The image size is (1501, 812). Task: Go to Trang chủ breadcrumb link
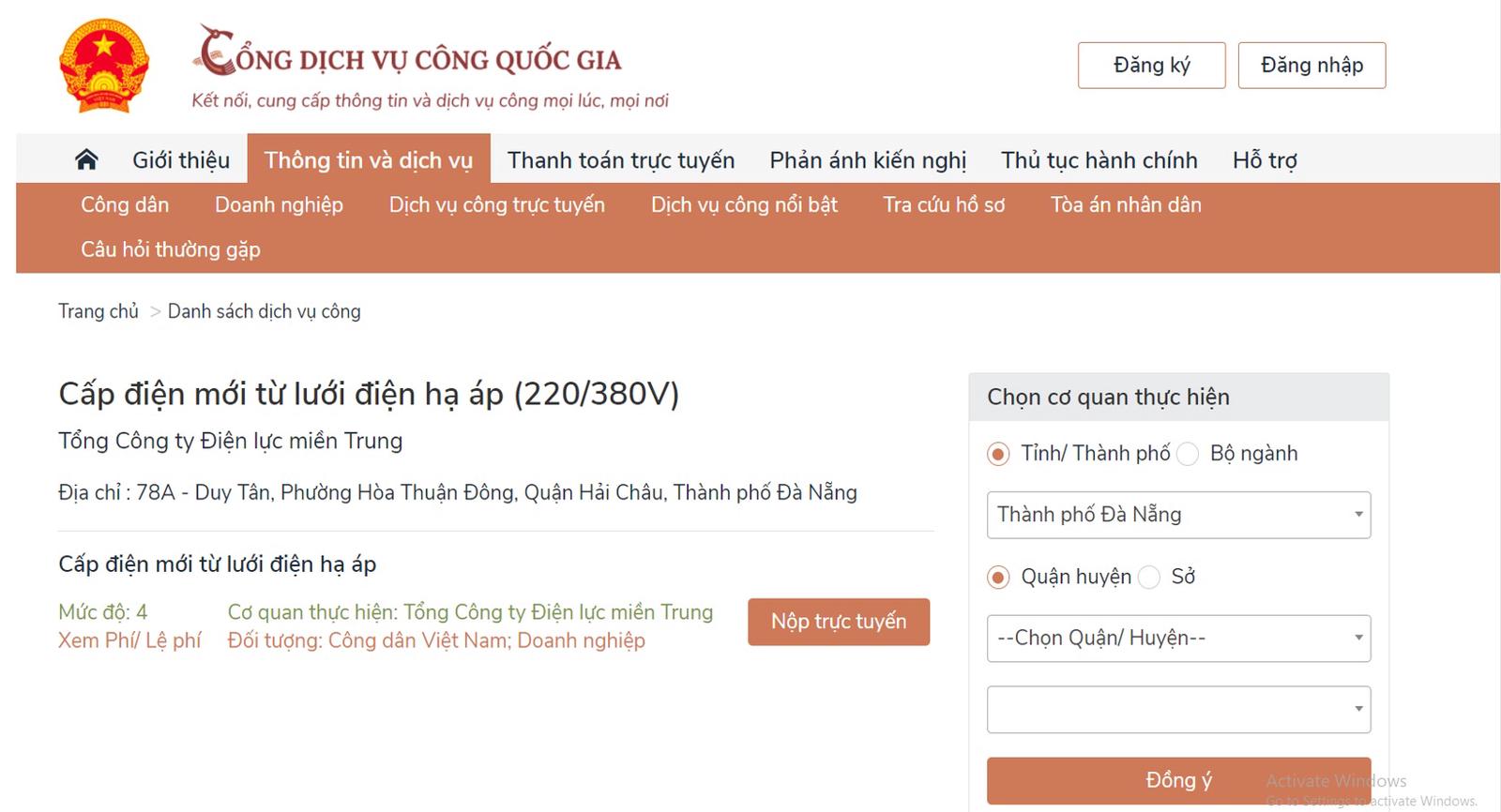(x=99, y=311)
